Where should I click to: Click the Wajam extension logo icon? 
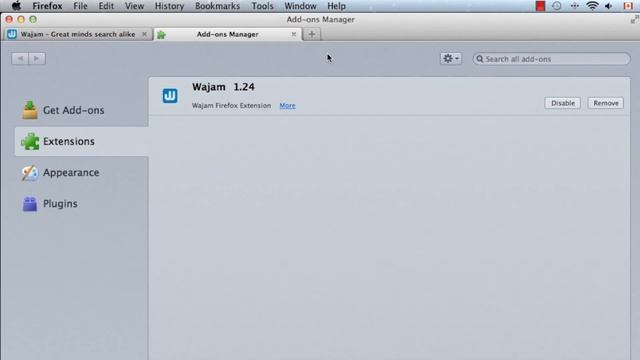[170, 96]
